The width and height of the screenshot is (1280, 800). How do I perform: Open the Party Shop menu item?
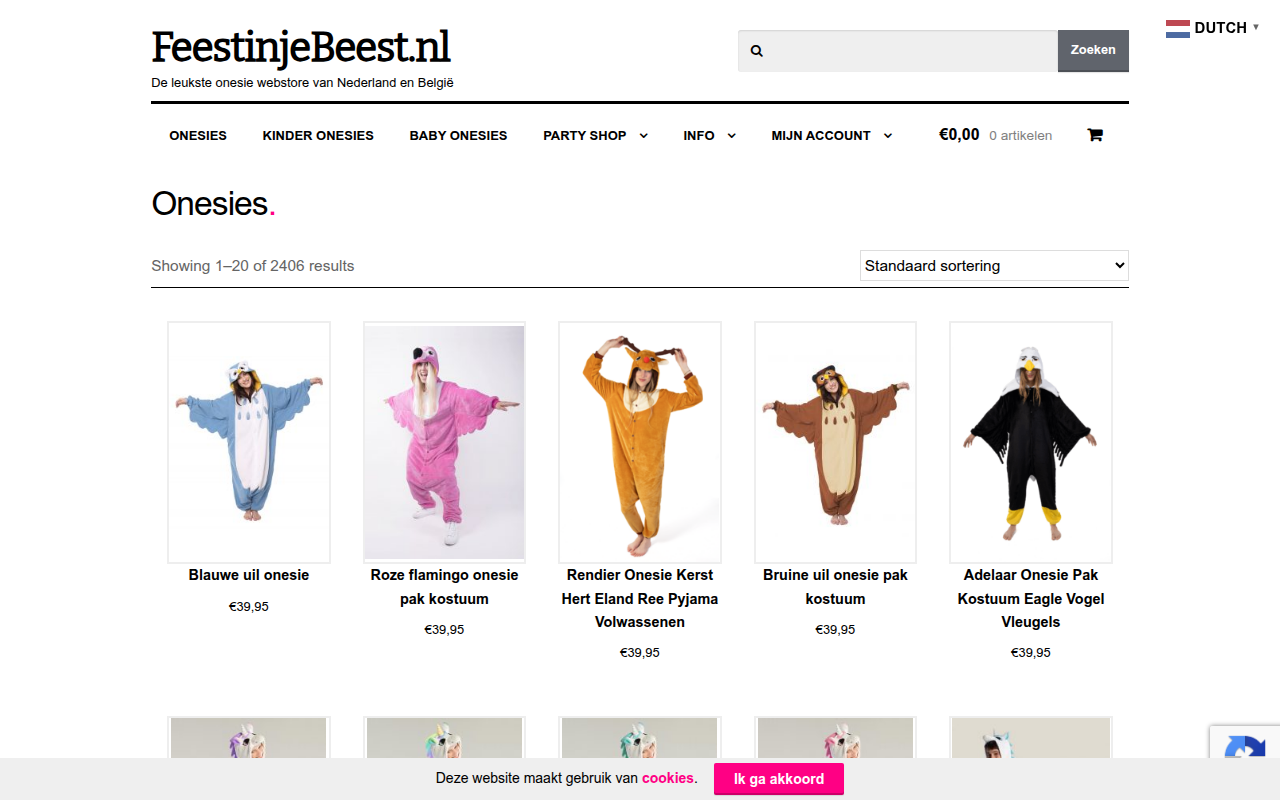585,136
